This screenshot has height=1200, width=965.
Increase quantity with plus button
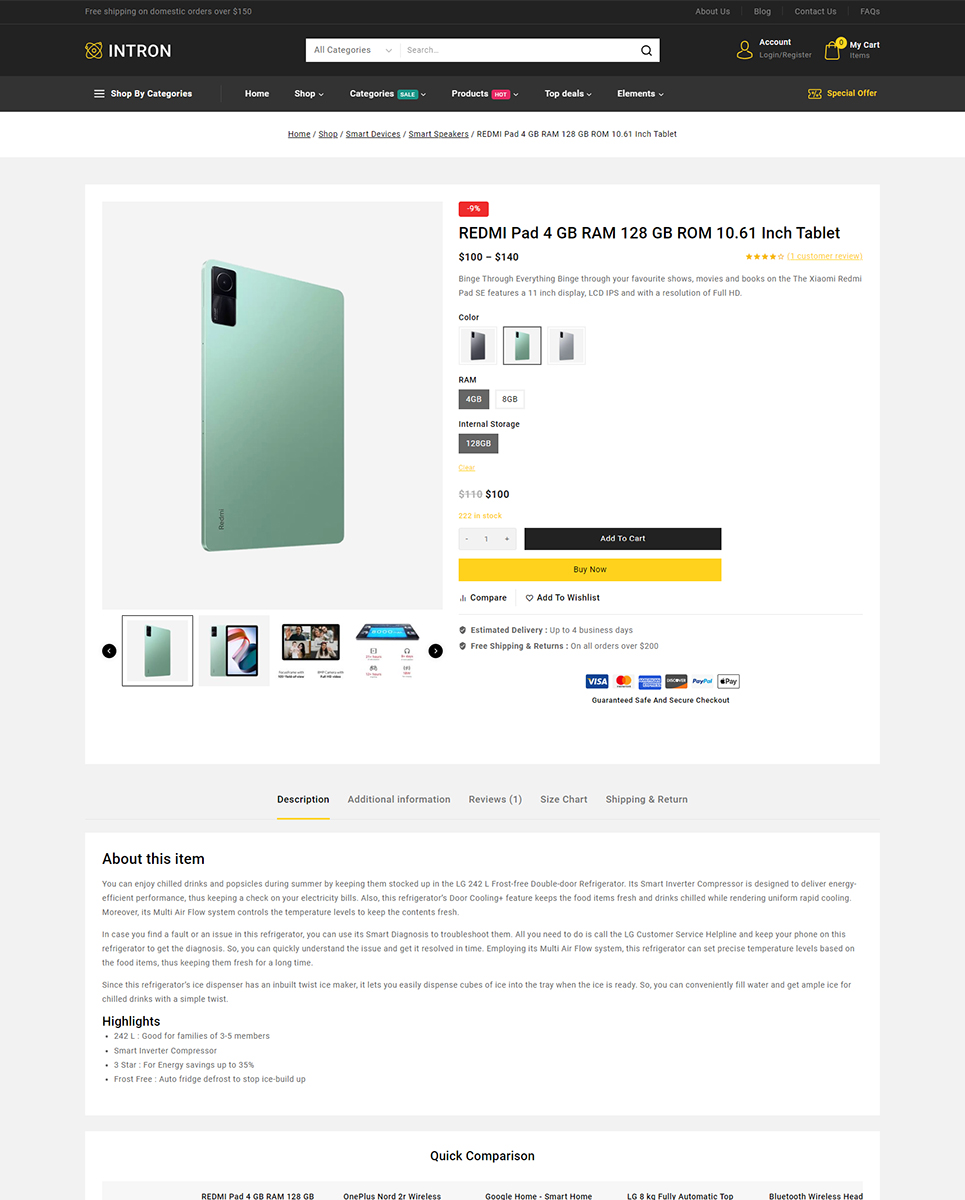pos(507,539)
